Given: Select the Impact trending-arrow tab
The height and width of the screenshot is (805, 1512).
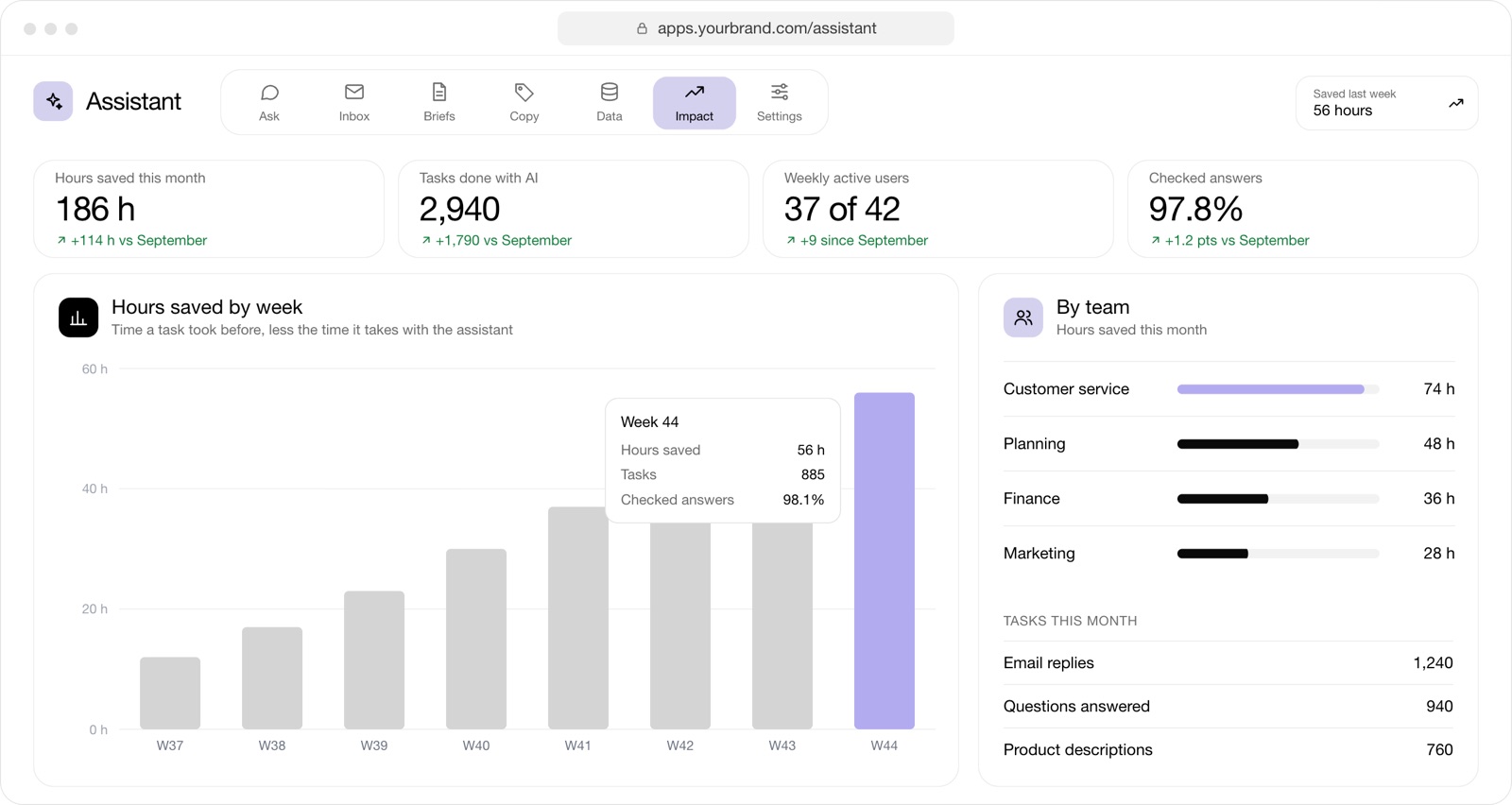Looking at the screenshot, I should pyautogui.click(x=695, y=103).
